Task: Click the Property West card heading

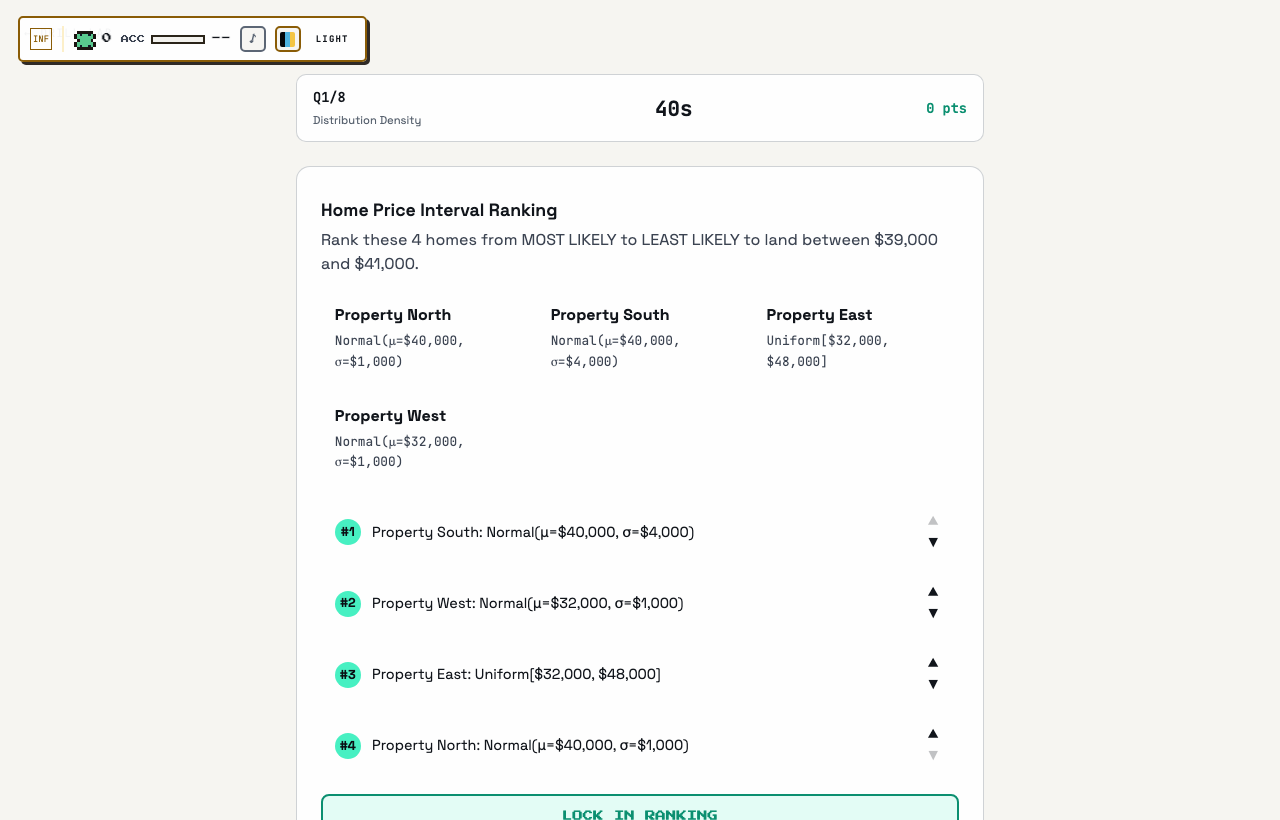Action: tap(390, 416)
